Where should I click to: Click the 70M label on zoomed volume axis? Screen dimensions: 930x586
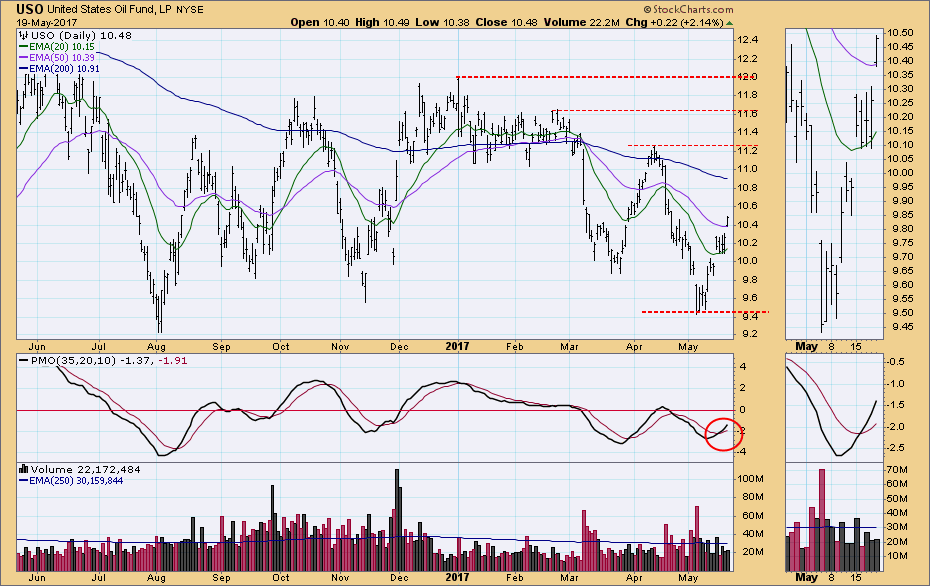click(898, 470)
